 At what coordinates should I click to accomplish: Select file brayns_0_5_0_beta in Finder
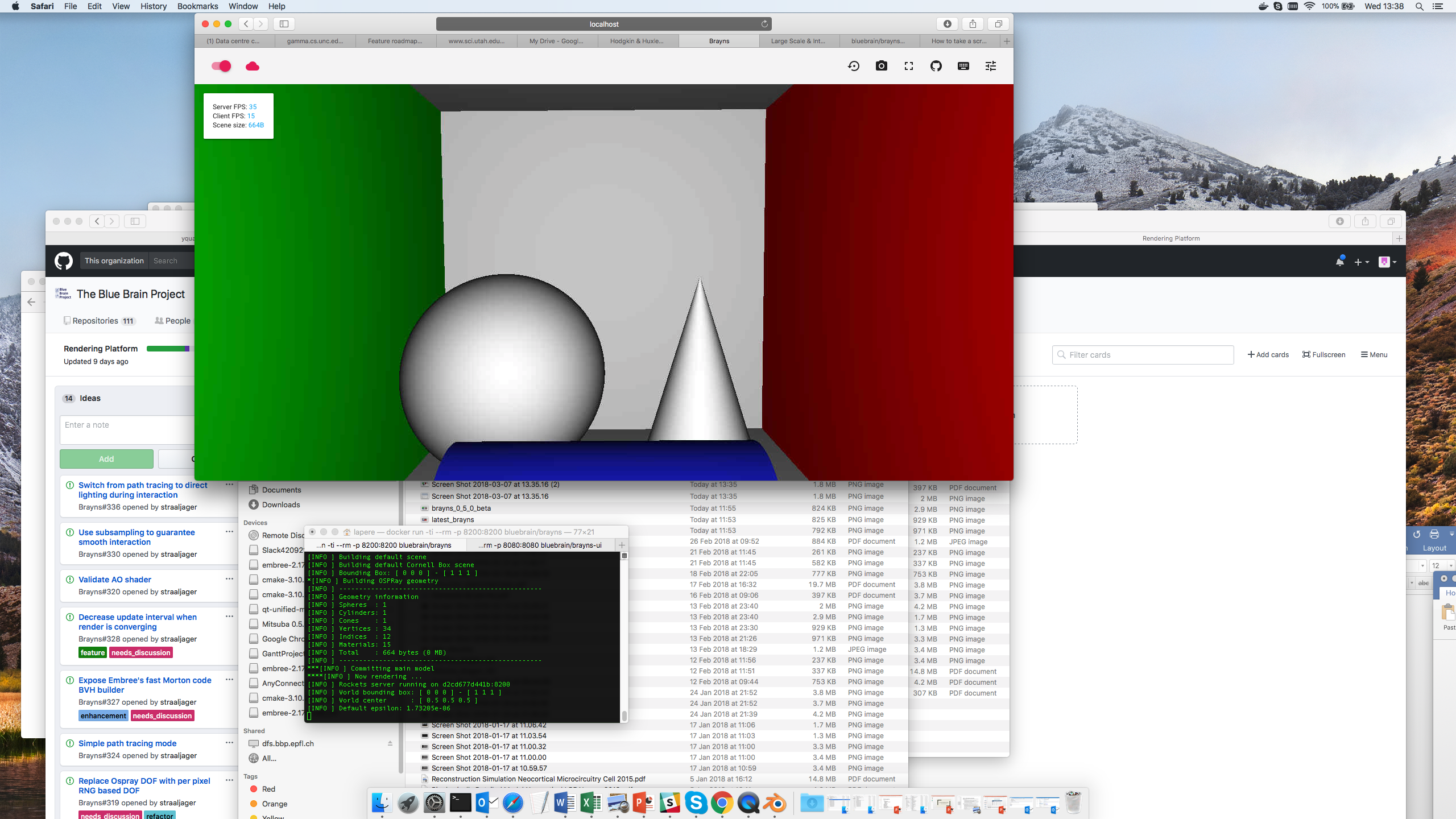click(x=461, y=508)
